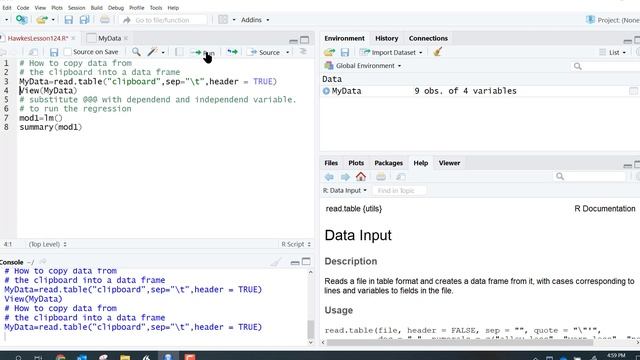Expand MyData object blue arrow icon
Image resolution: width=640 pixels, height=360 pixels.
[x=326, y=91]
